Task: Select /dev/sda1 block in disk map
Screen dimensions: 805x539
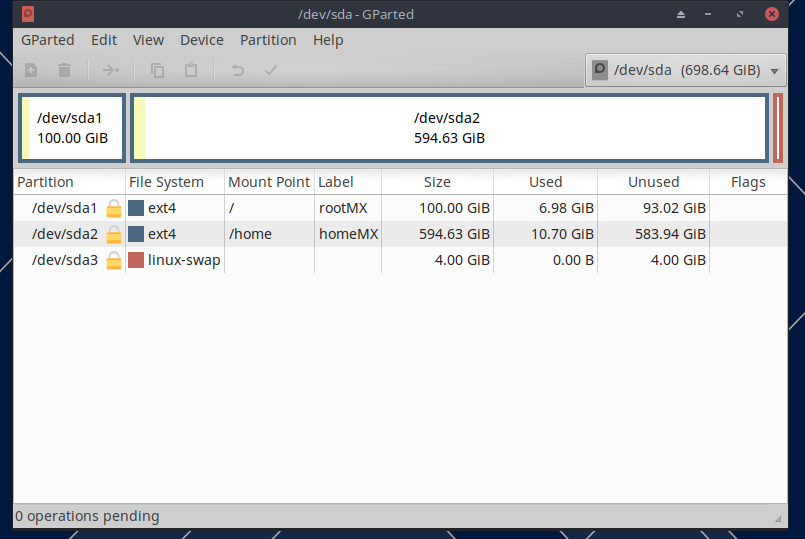Action: click(72, 128)
